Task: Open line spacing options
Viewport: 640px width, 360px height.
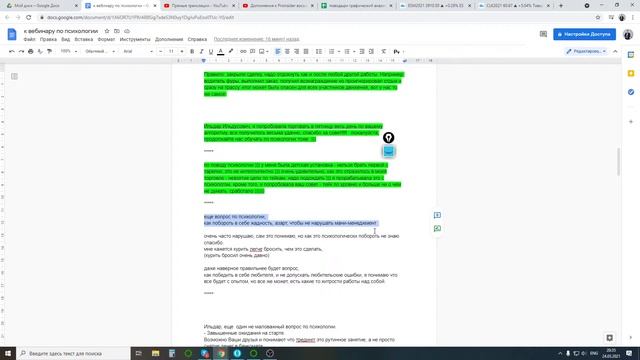Action: tap(319, 51)
